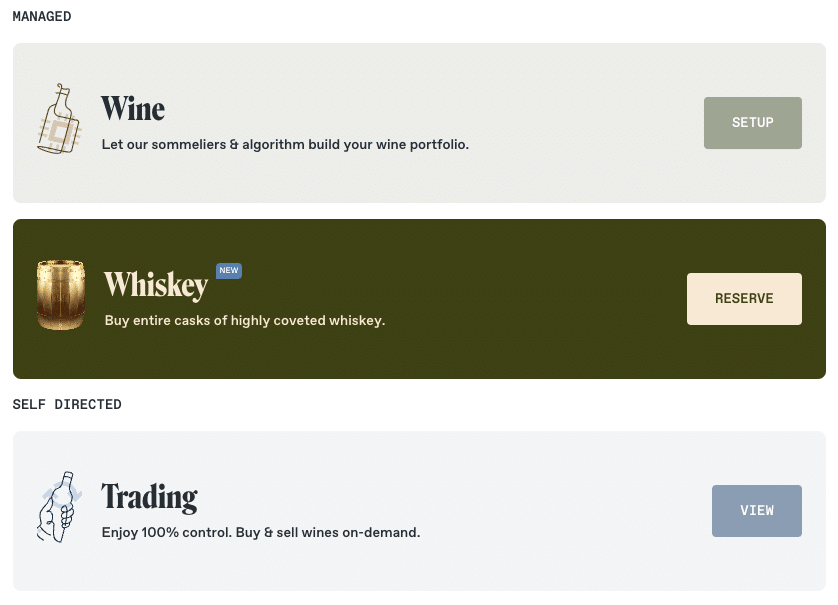Reserve a whiskey cask
The height and width of the screenshot is (605, 838).
click(744, 299)
